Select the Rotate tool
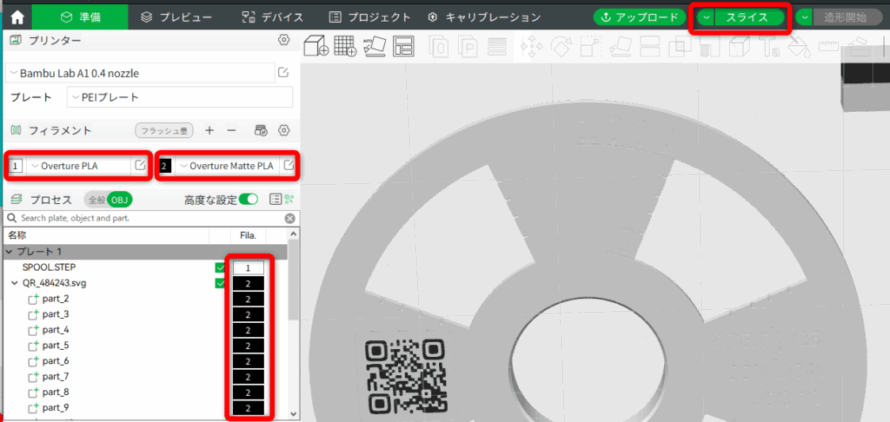 pos(561,46)
